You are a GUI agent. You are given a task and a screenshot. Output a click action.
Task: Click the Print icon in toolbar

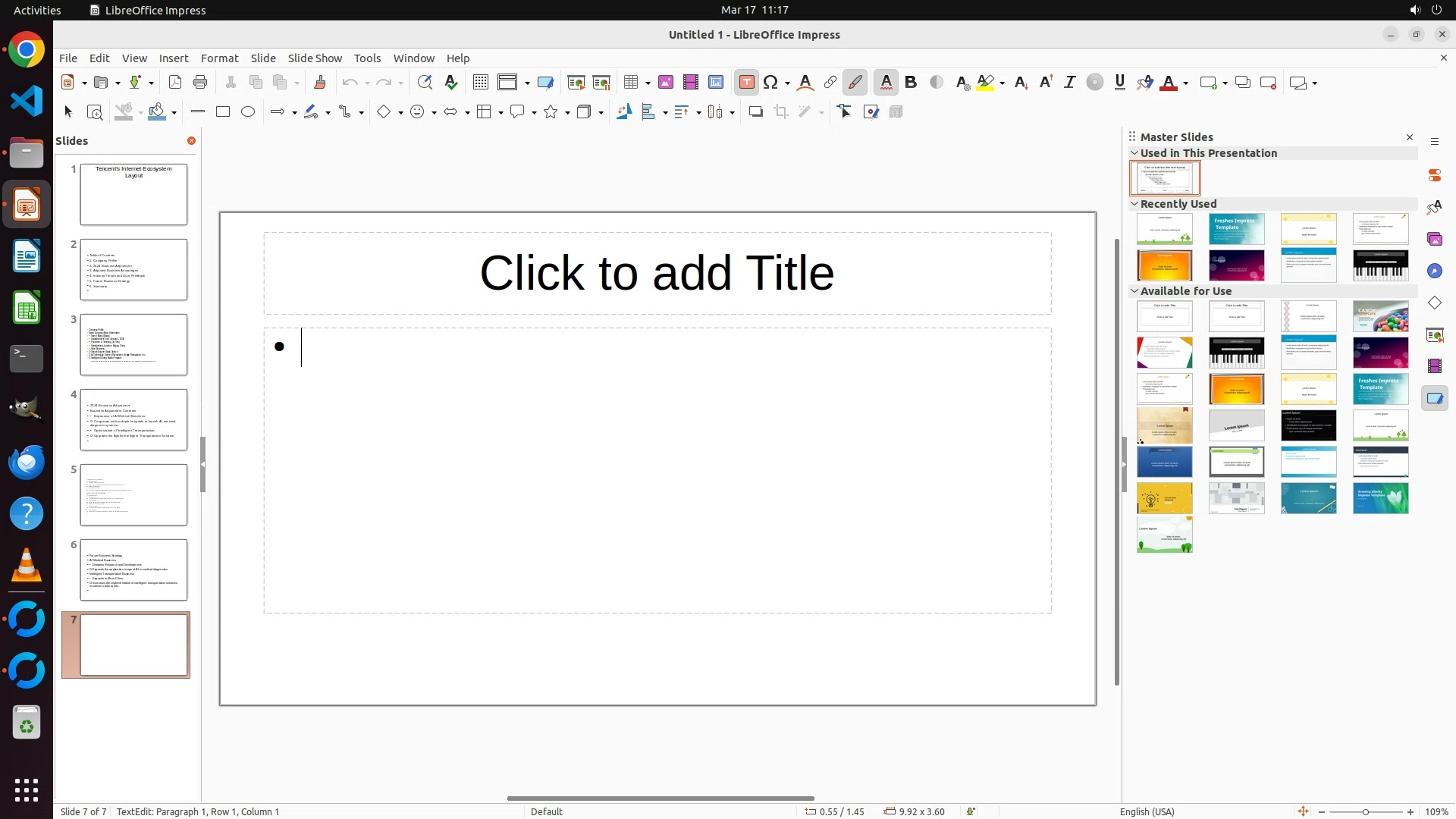click(x=200, y=83)
